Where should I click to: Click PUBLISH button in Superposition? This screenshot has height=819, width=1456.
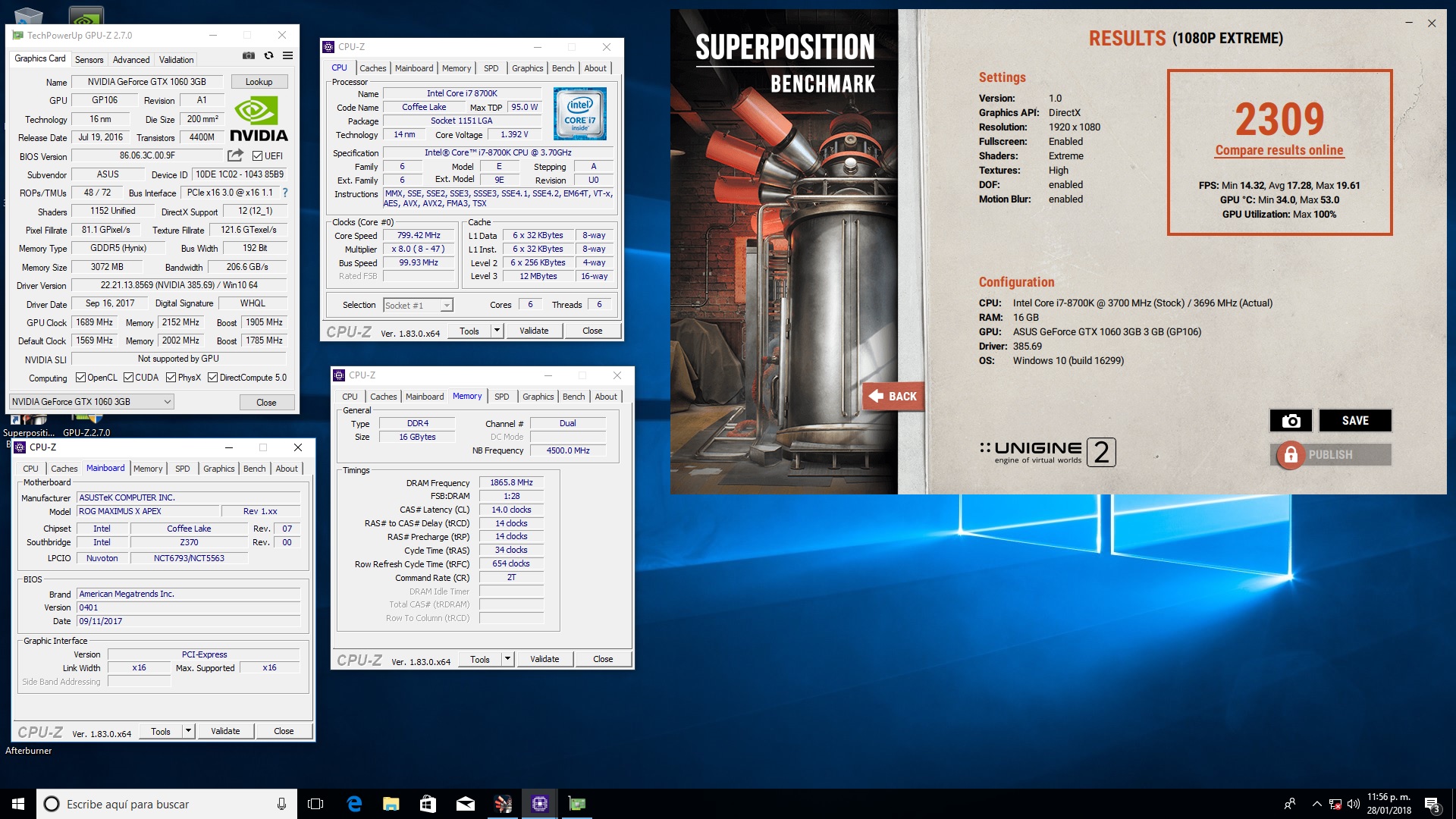point(1331,455)
